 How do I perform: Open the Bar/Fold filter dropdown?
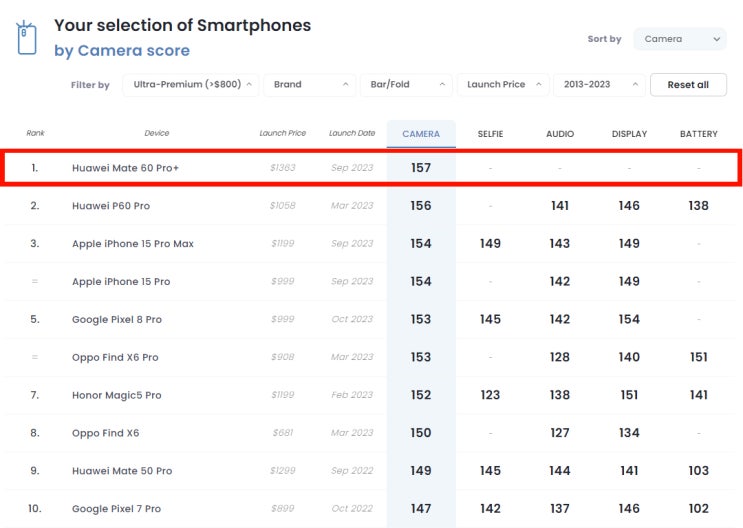coord(406,85)
